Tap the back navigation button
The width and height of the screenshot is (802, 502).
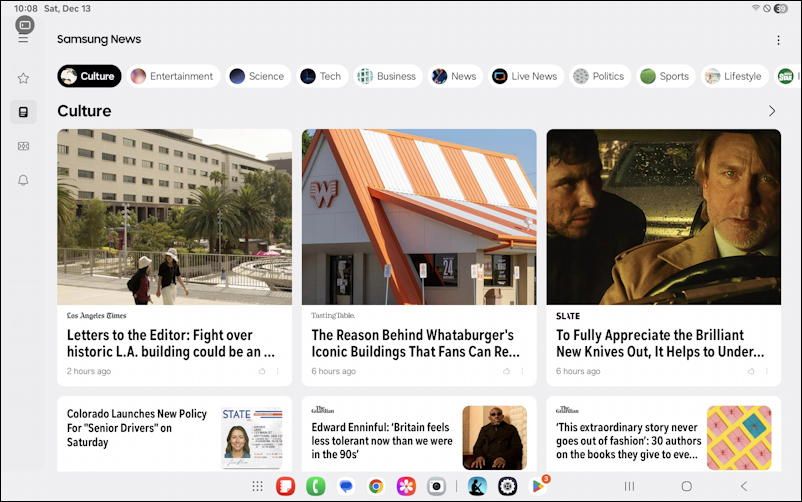(744, 486)
